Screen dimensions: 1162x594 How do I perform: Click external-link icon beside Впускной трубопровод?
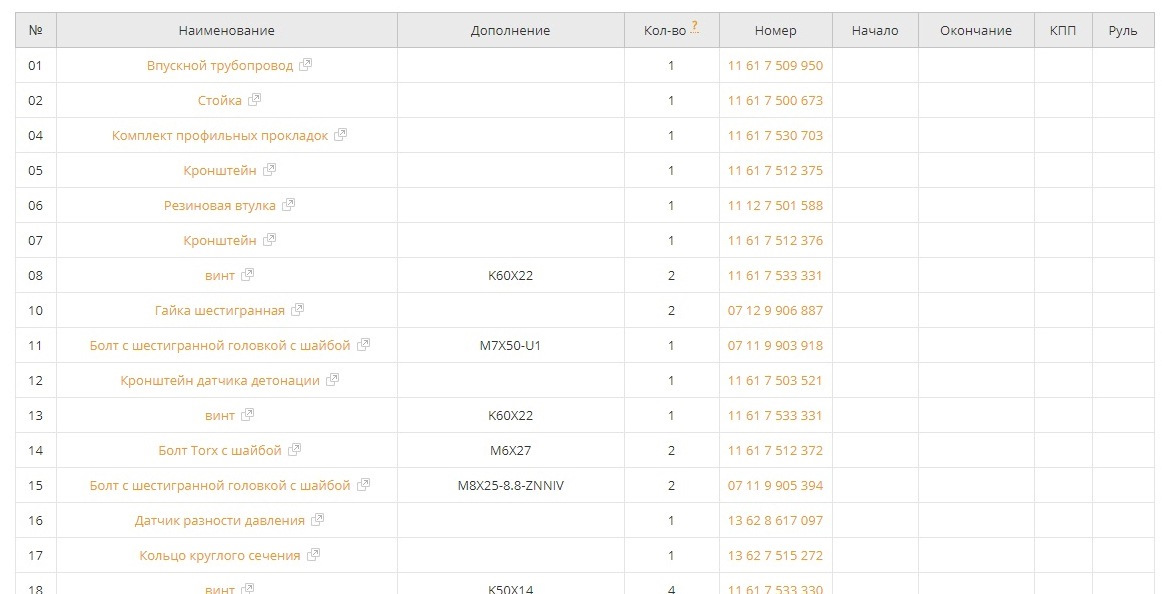click(x=306, y=65)
